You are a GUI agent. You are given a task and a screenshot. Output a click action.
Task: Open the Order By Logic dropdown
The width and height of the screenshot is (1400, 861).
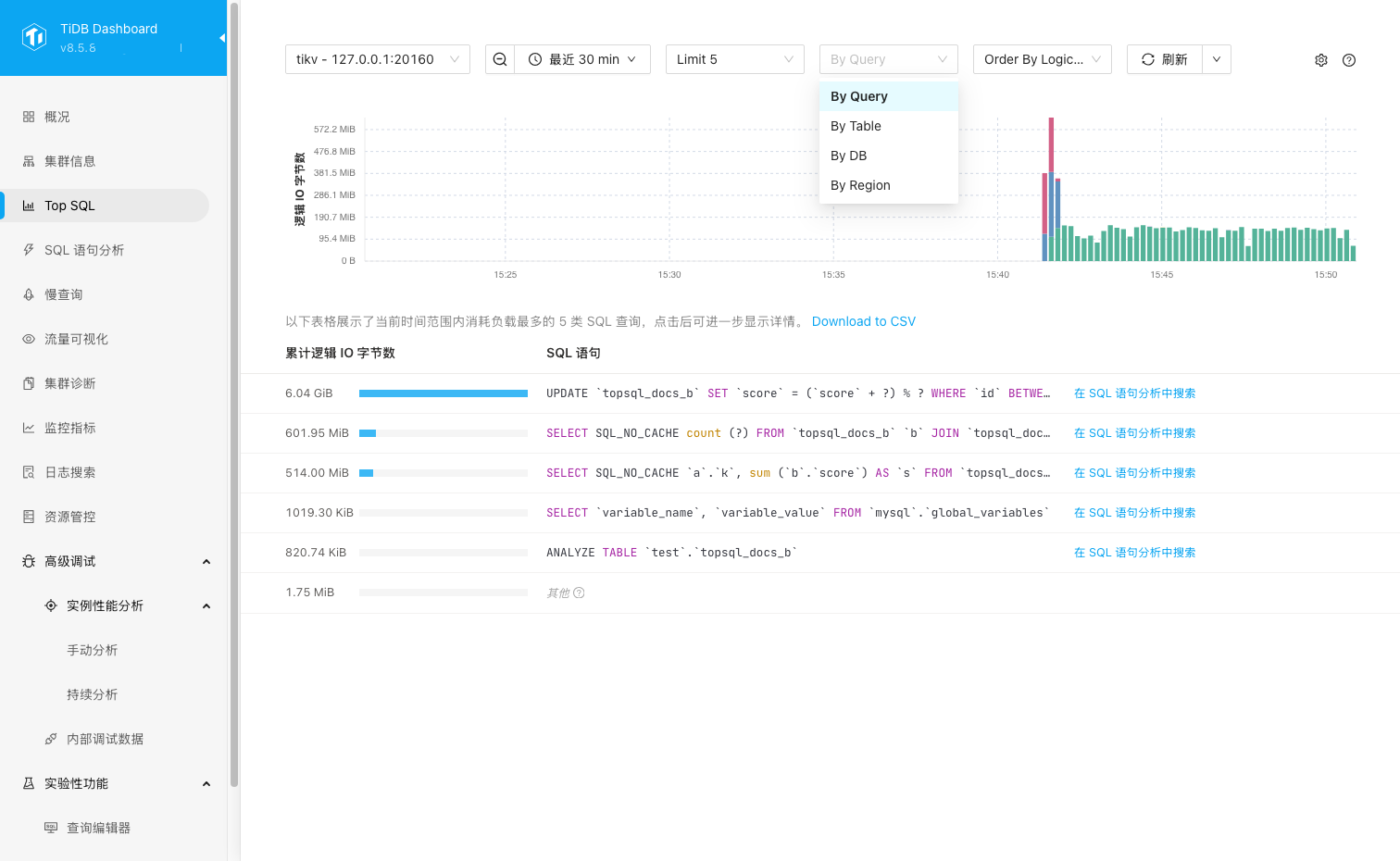coord(1043,59)
